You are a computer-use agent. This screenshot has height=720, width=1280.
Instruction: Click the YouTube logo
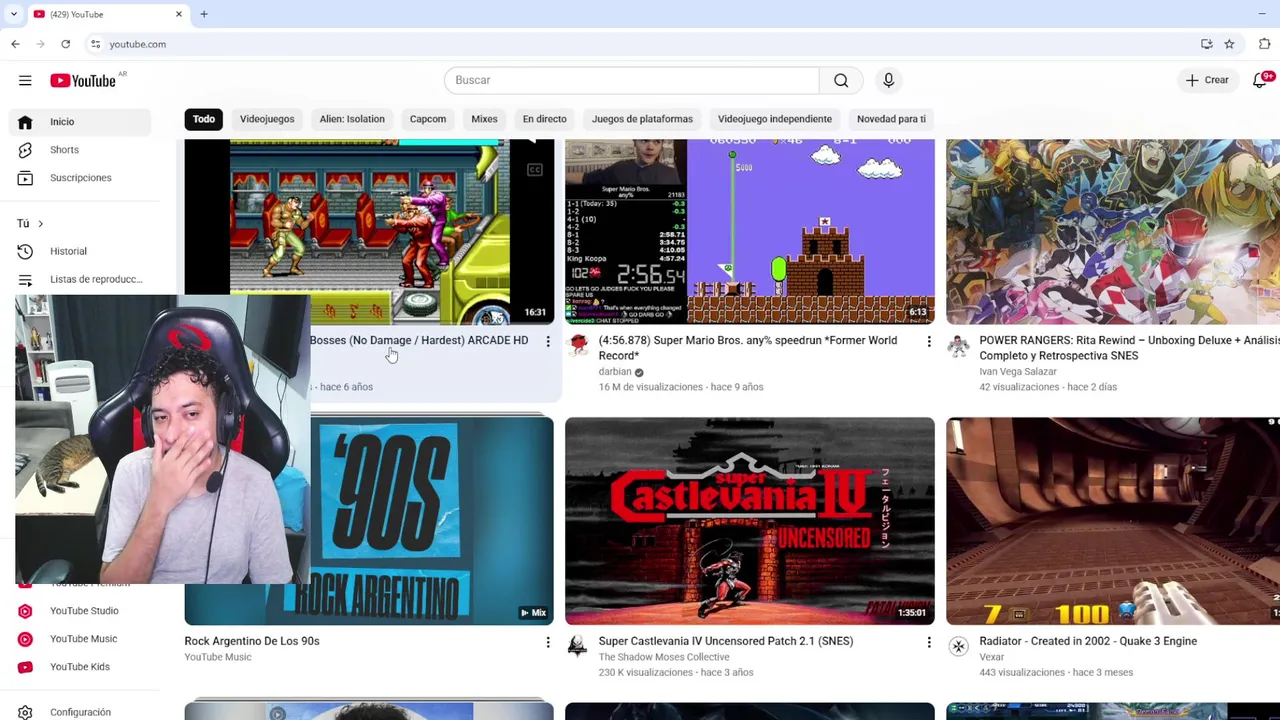click(83, 80)
